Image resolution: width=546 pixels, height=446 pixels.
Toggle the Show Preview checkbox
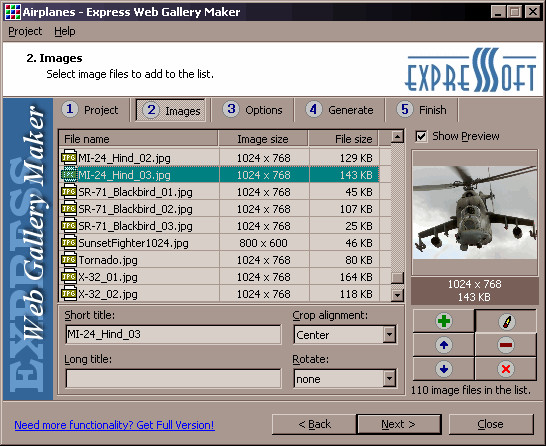421,136
